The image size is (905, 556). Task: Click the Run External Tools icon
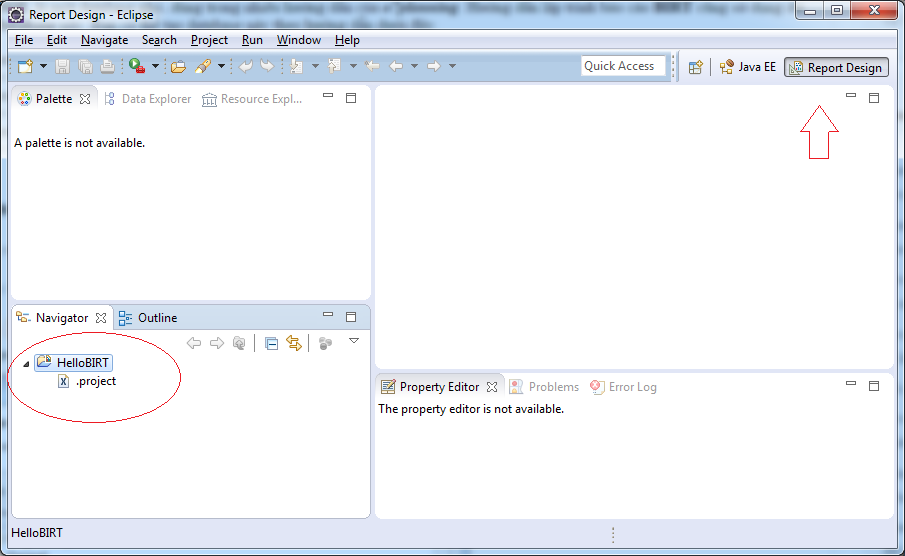[x=137, y=66]
